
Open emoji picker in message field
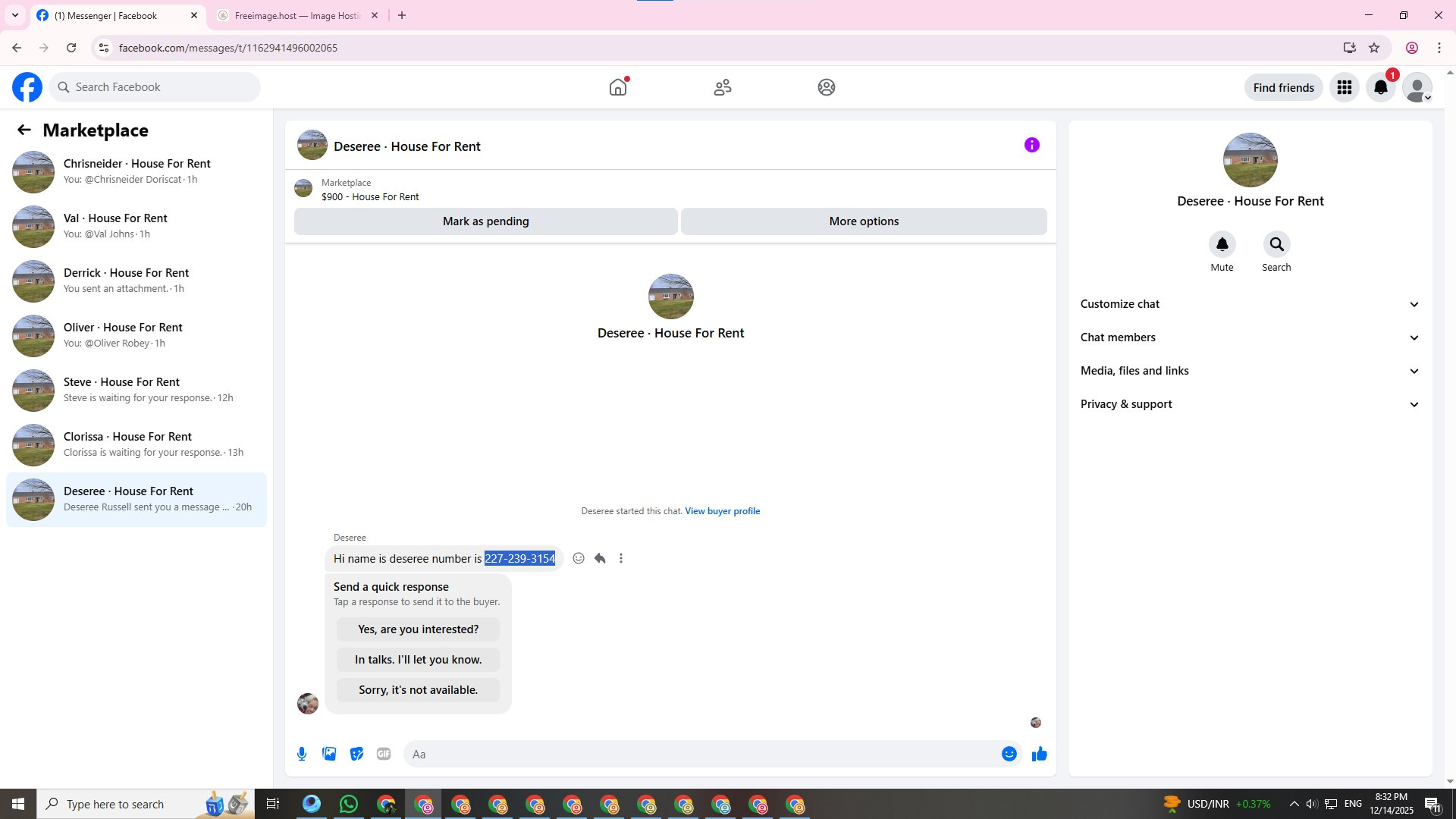1009,754
